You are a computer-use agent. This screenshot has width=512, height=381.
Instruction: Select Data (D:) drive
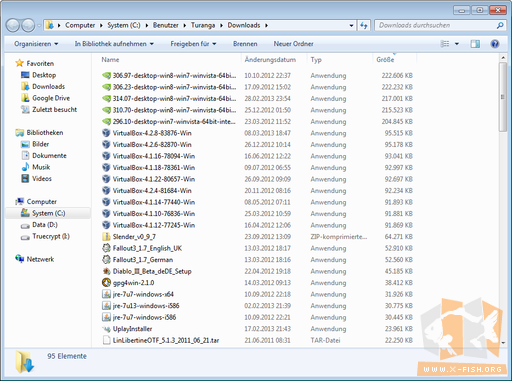45,225
